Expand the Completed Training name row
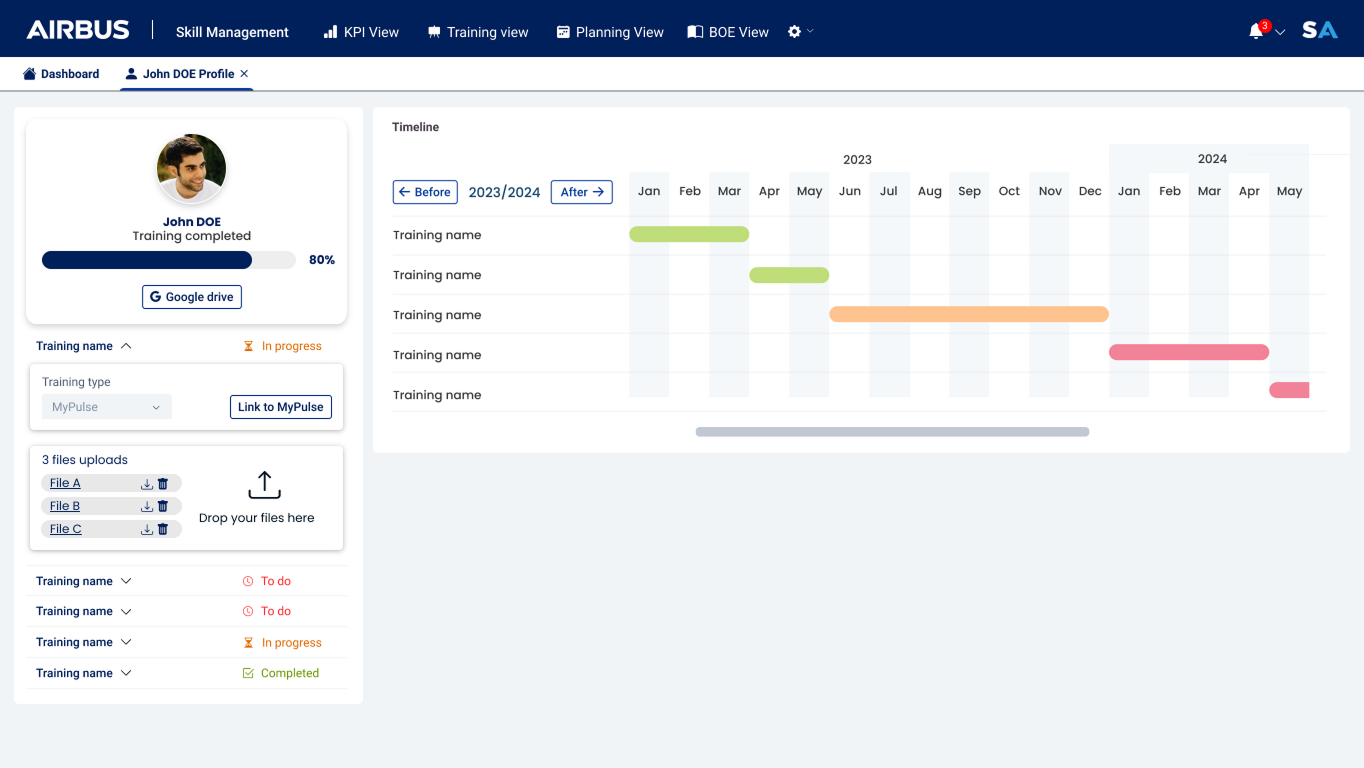This screenshot has width=1364, height=768. (126, 673)
